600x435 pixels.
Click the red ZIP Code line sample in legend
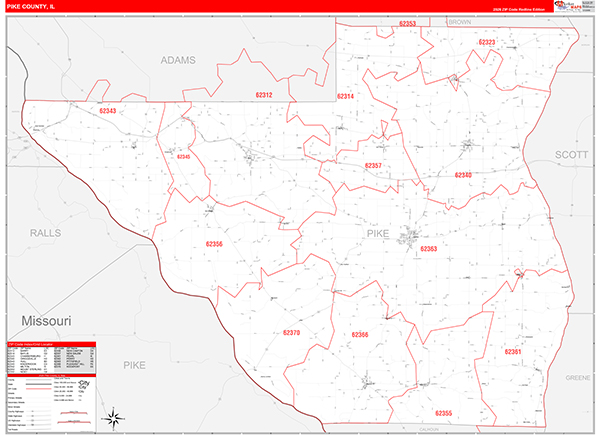point(39,389)
